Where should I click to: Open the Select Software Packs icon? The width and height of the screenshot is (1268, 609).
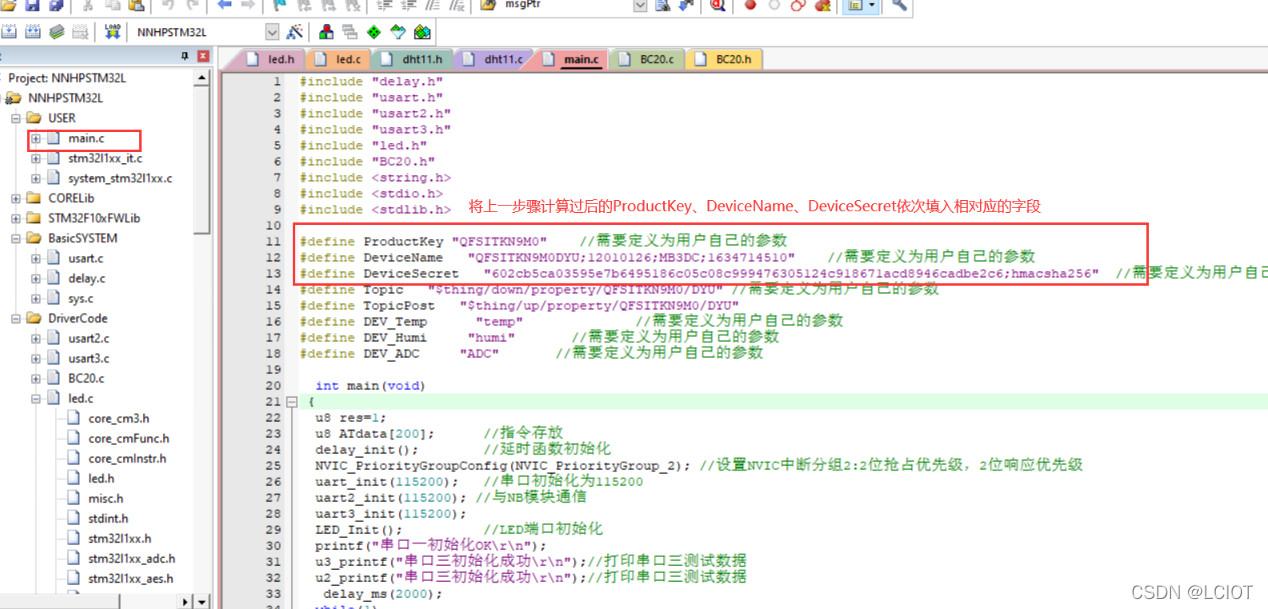click(398, 32)
